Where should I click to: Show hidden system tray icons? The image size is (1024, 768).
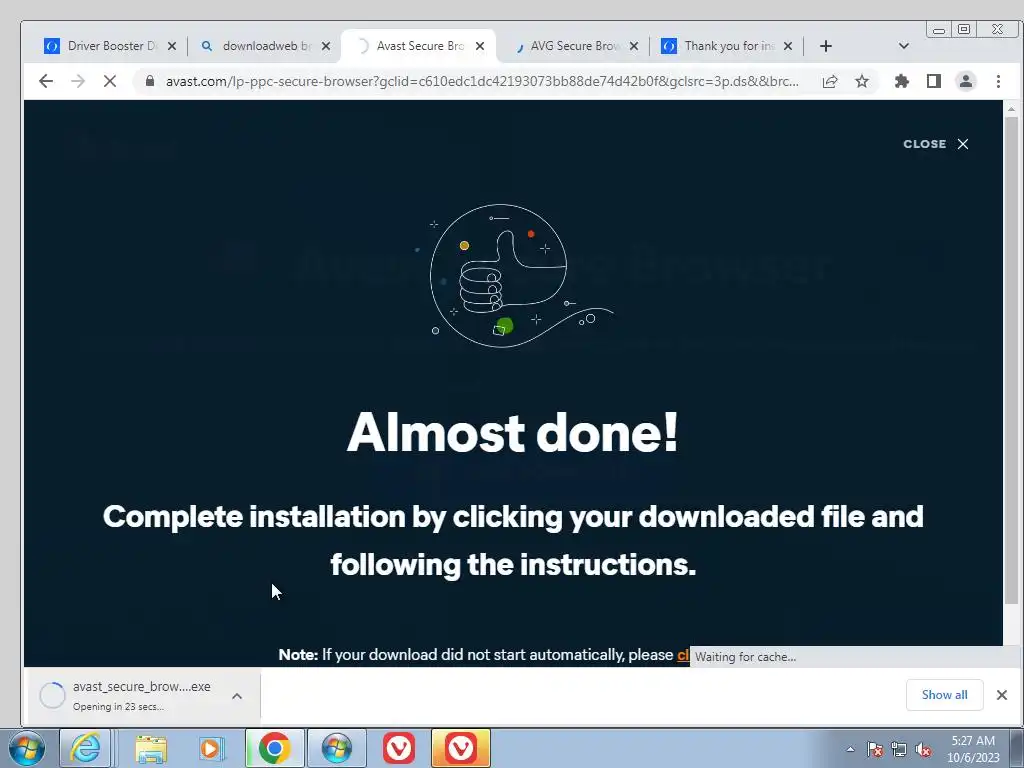pos(850,749)
